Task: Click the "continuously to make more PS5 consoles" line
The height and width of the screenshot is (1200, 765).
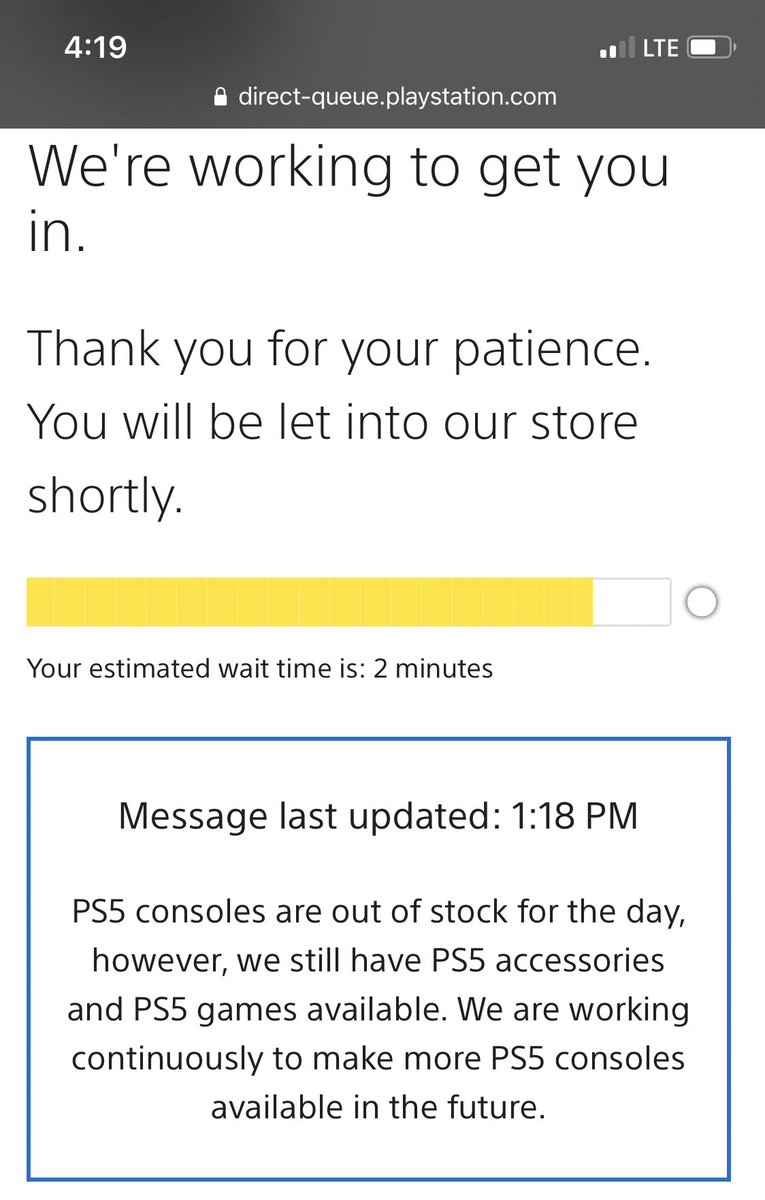Action: 378,1058
